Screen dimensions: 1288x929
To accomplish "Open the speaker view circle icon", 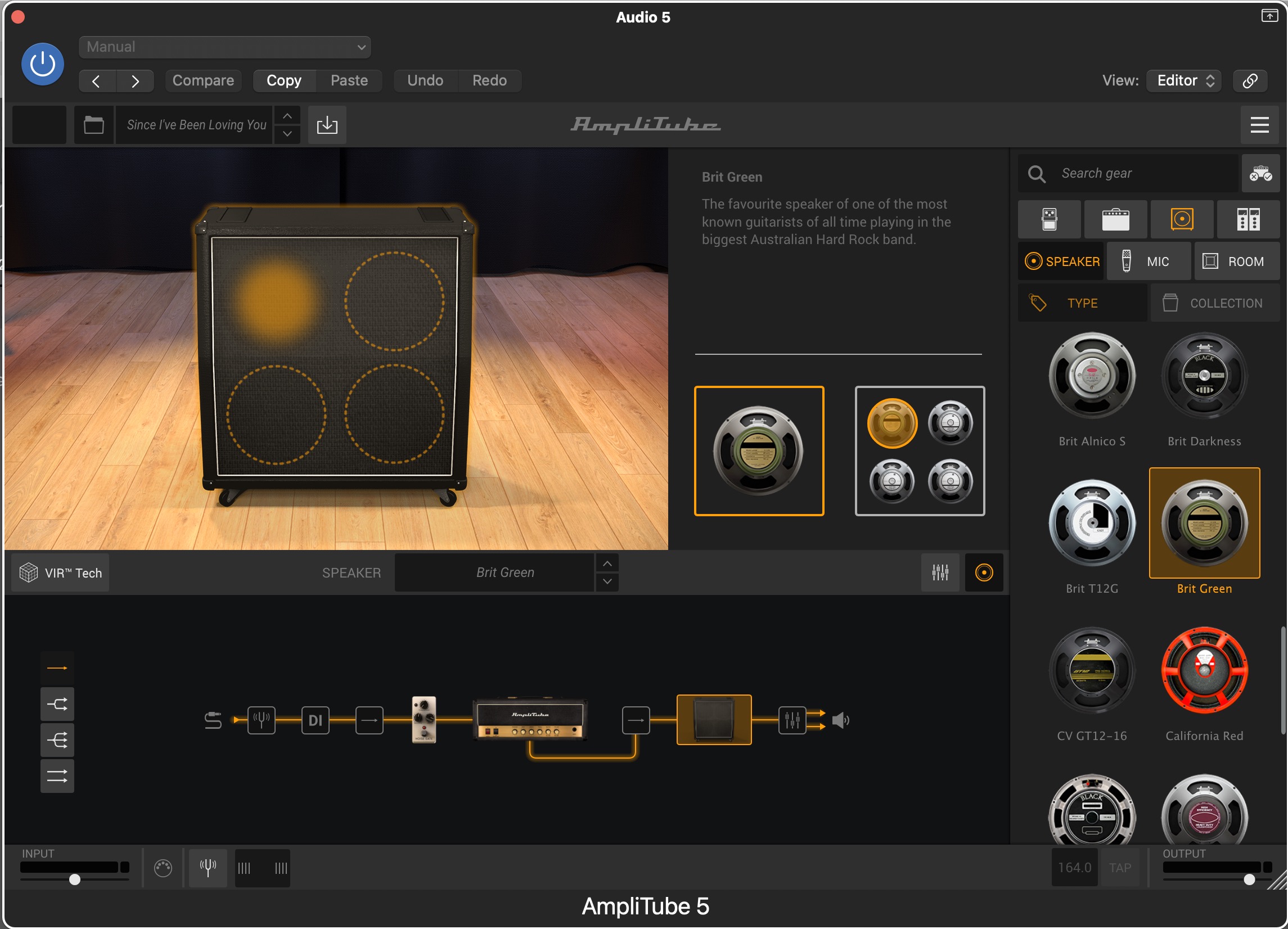I will pos(985,573).
